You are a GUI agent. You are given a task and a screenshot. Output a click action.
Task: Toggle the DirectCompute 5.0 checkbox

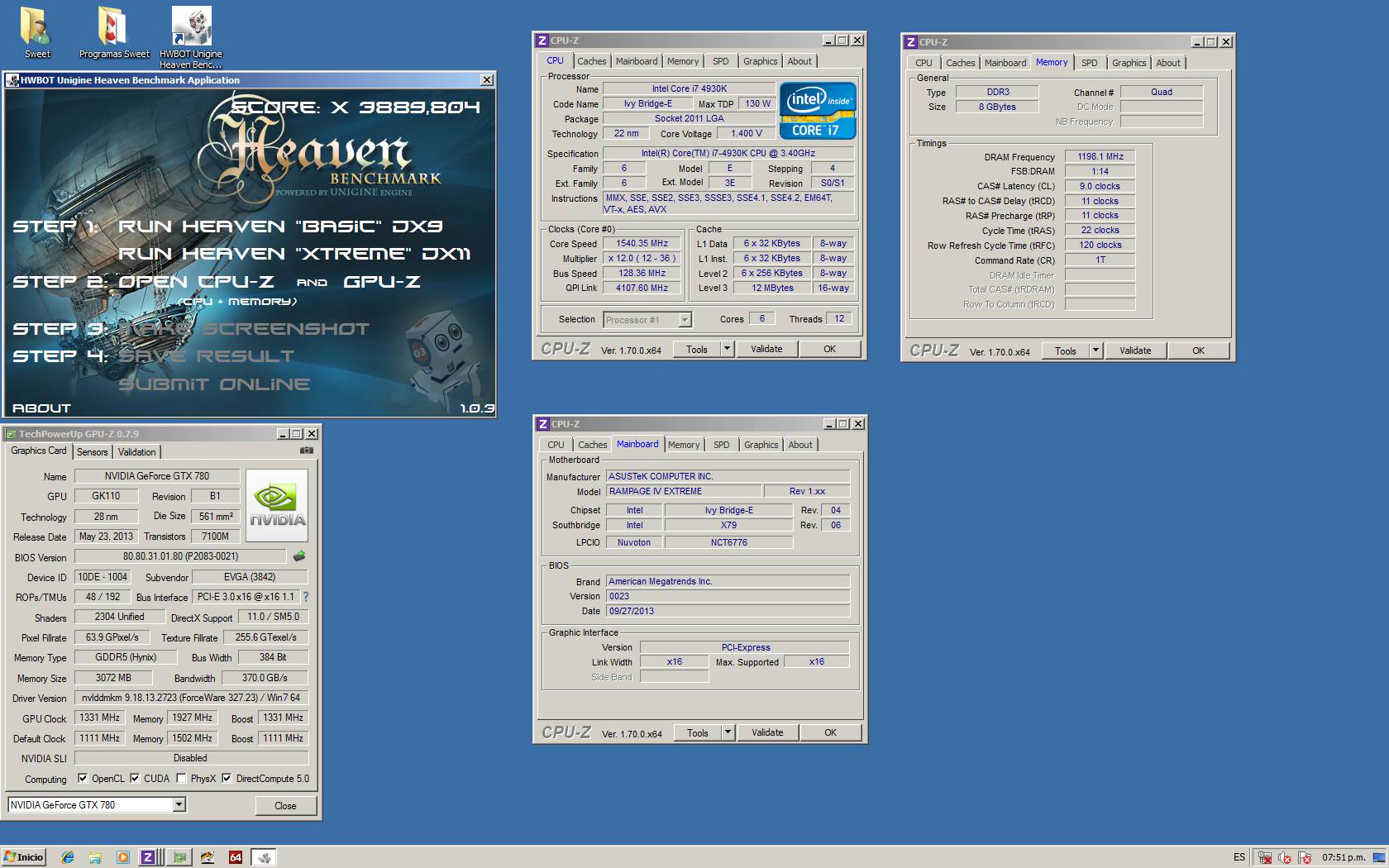tap(227, 778)
